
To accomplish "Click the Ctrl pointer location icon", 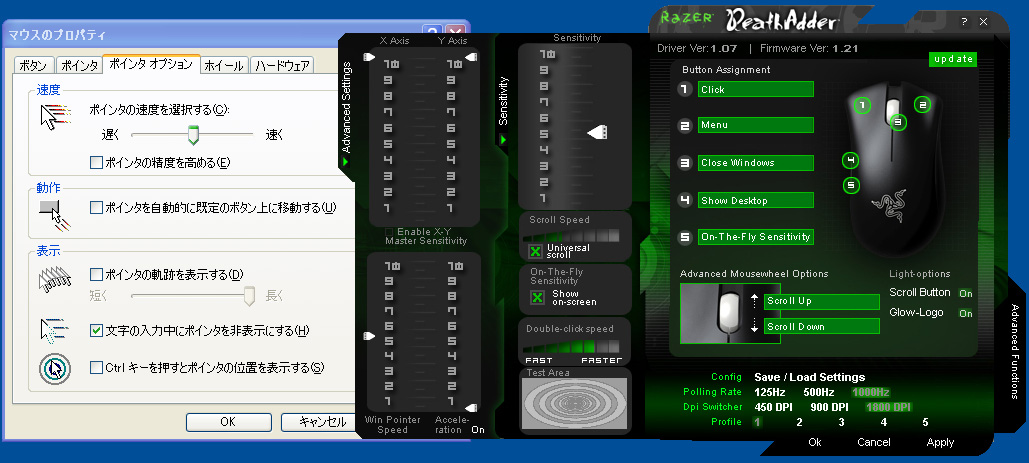I will (x=55, y=368).
